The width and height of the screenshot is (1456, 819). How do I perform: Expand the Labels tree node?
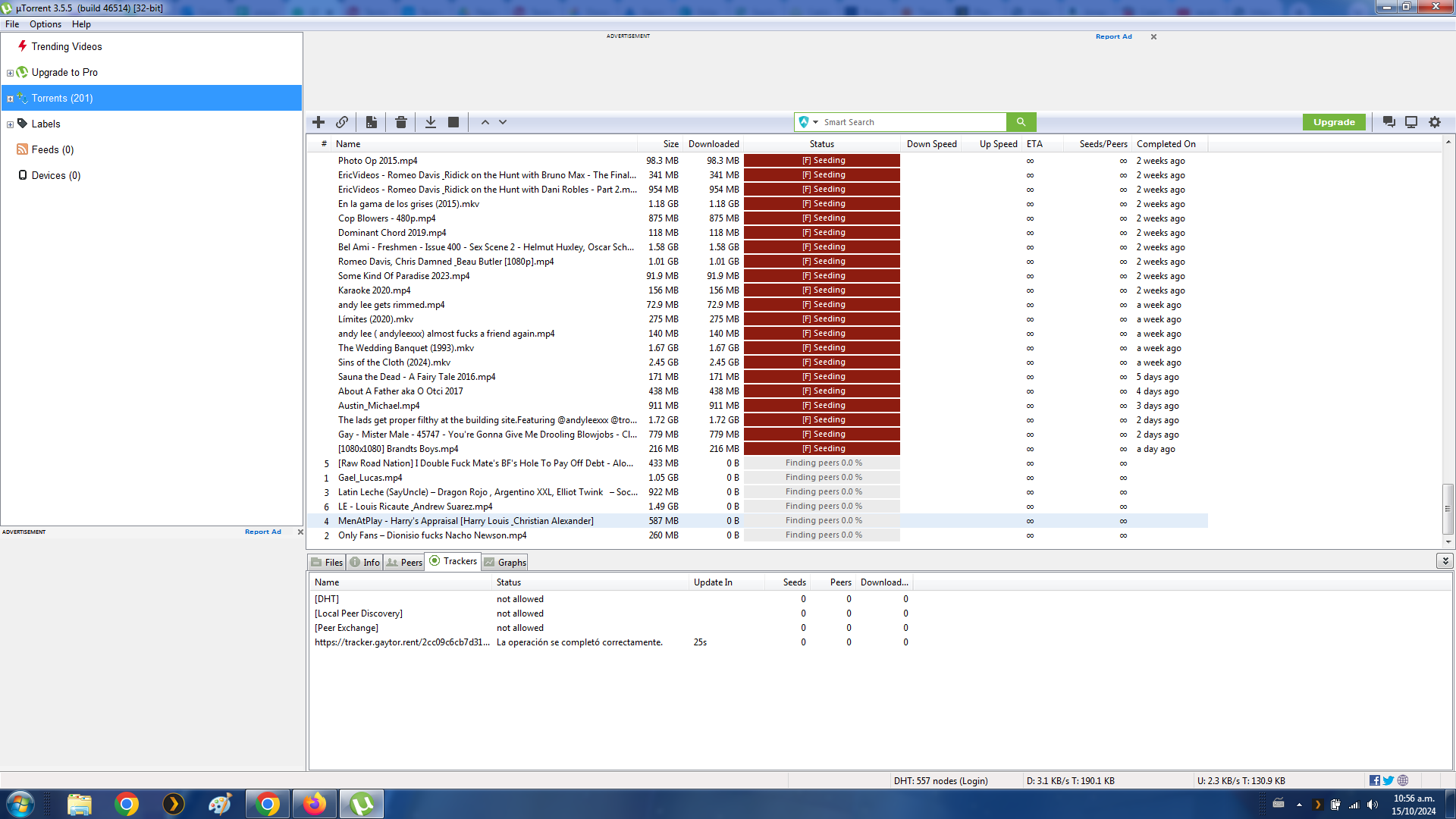[10, 124]
